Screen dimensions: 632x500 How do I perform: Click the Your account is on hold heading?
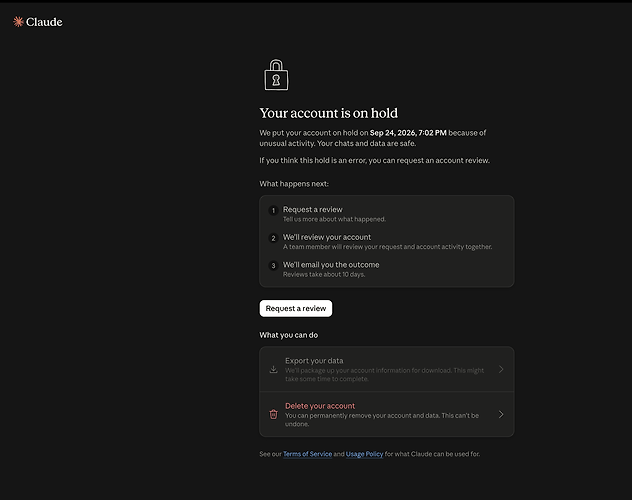[328, 113]
